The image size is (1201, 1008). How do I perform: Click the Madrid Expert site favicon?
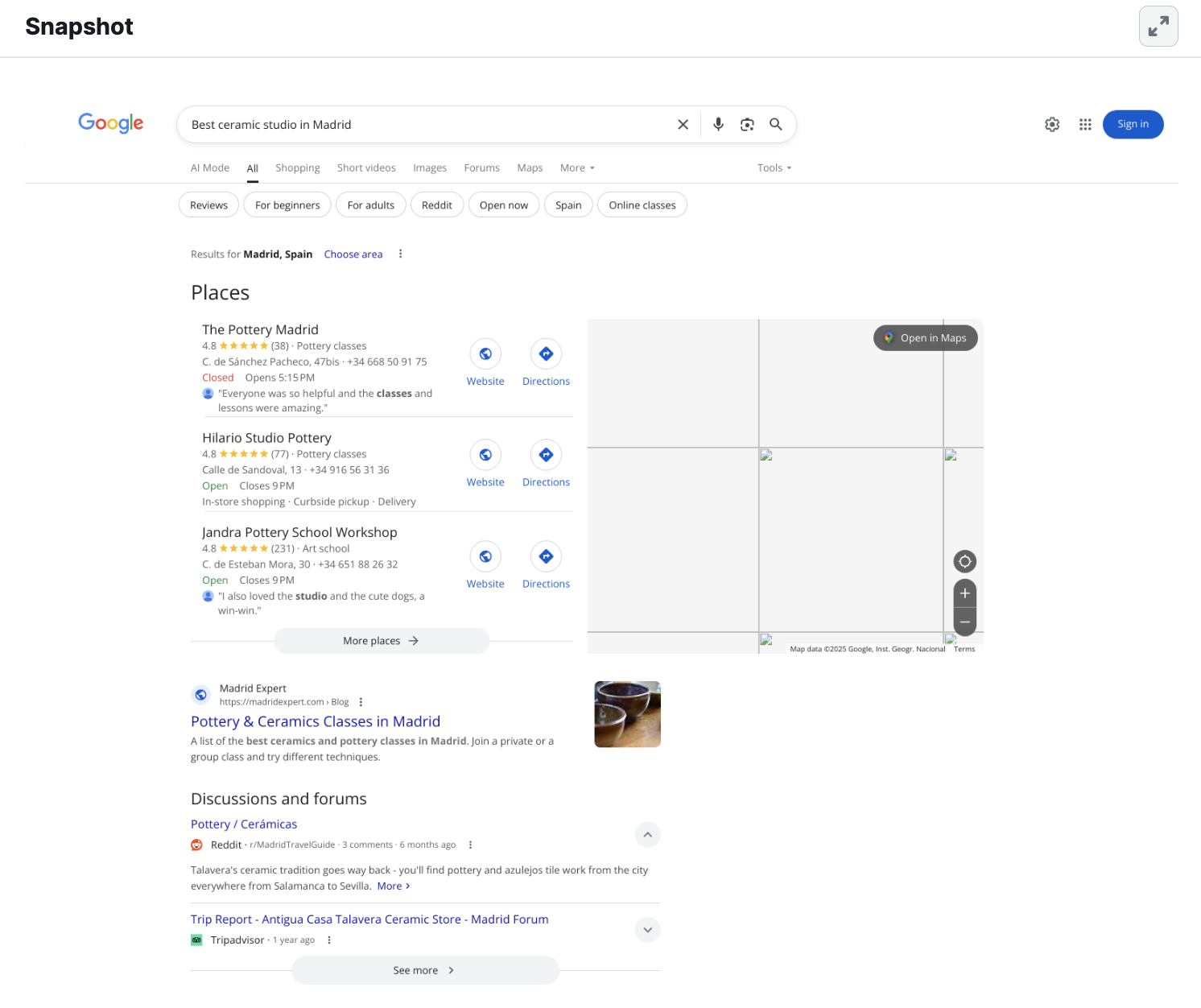pos(201,695)
